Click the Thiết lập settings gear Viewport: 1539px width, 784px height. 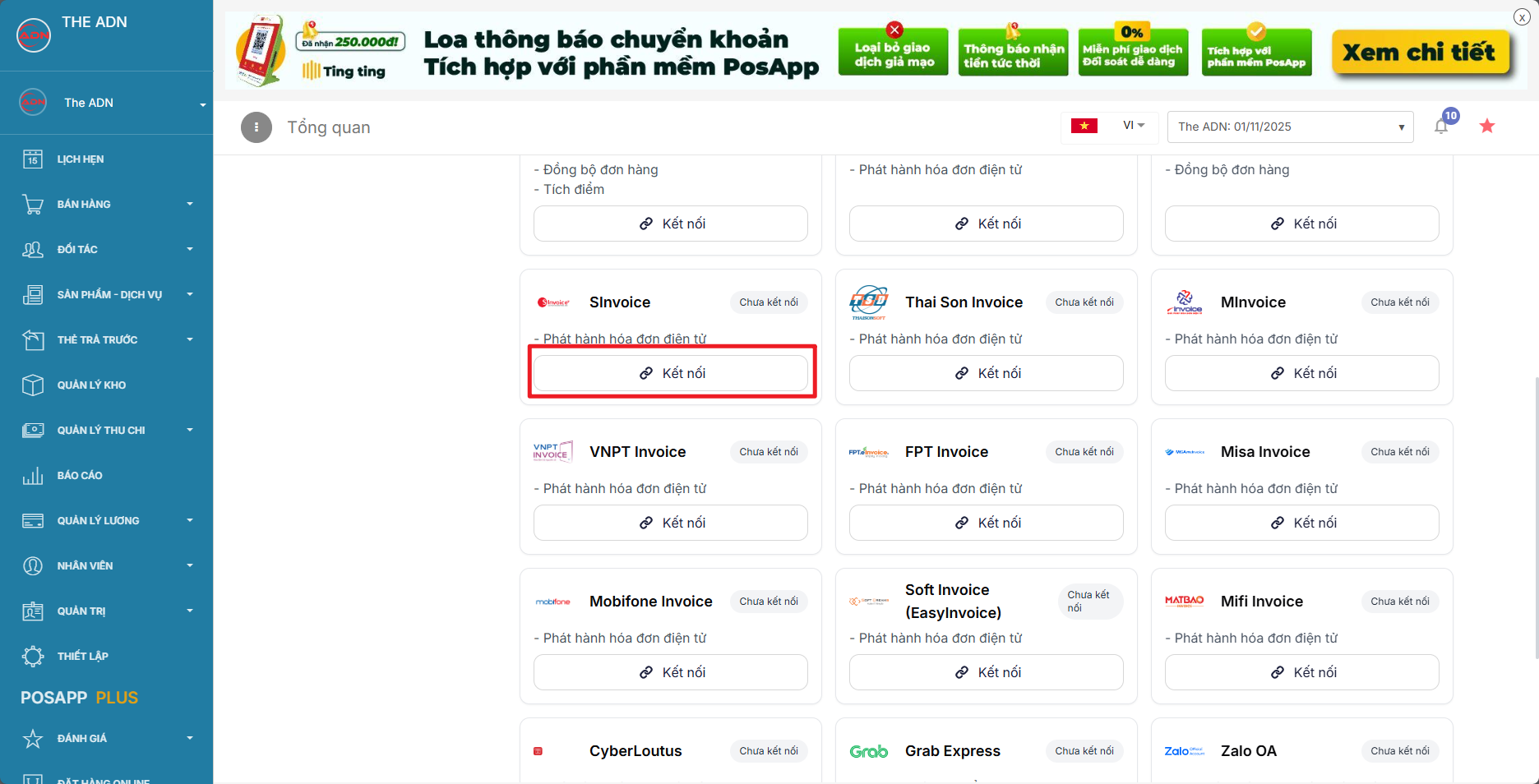33,656
